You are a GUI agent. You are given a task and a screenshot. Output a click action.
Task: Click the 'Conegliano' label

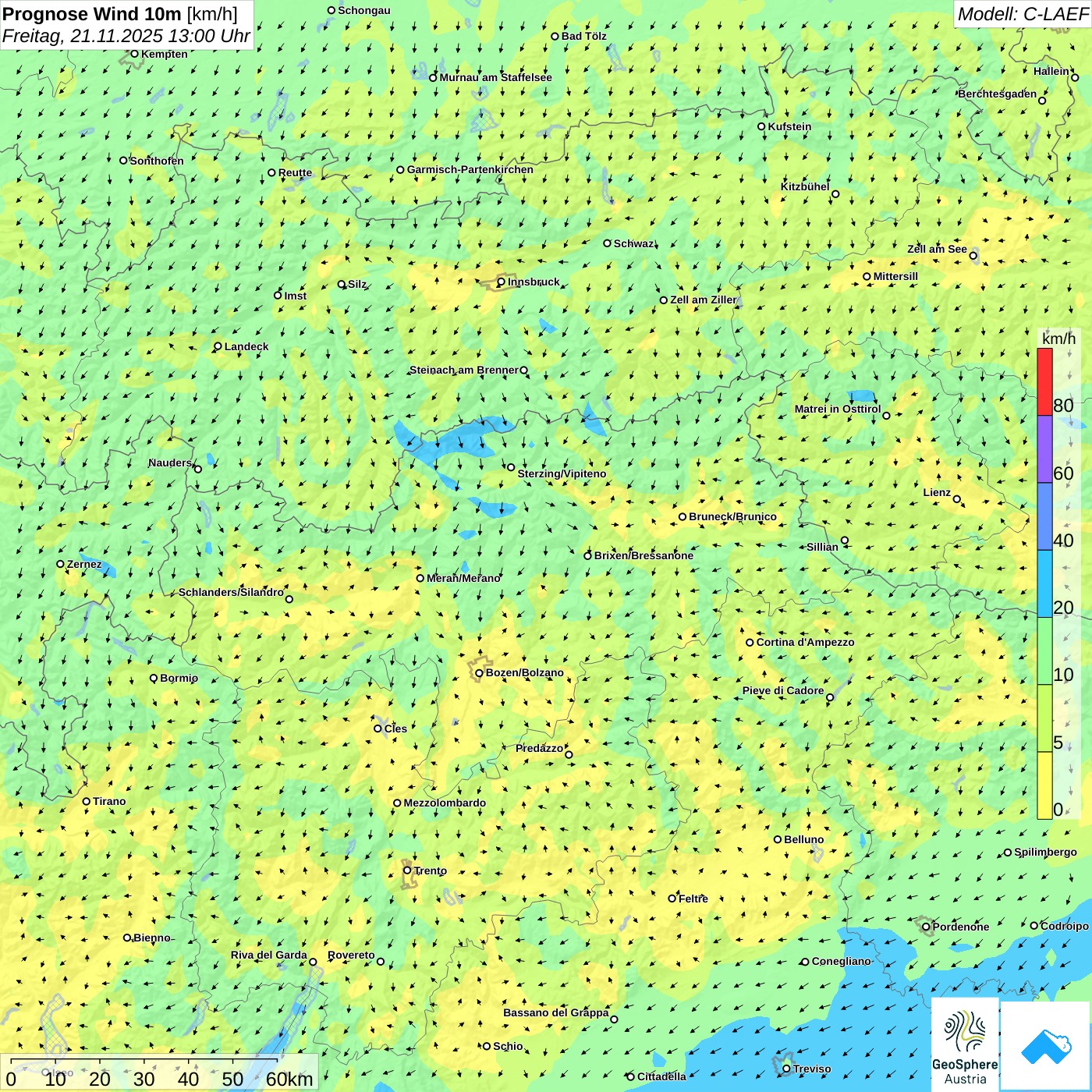842,961
